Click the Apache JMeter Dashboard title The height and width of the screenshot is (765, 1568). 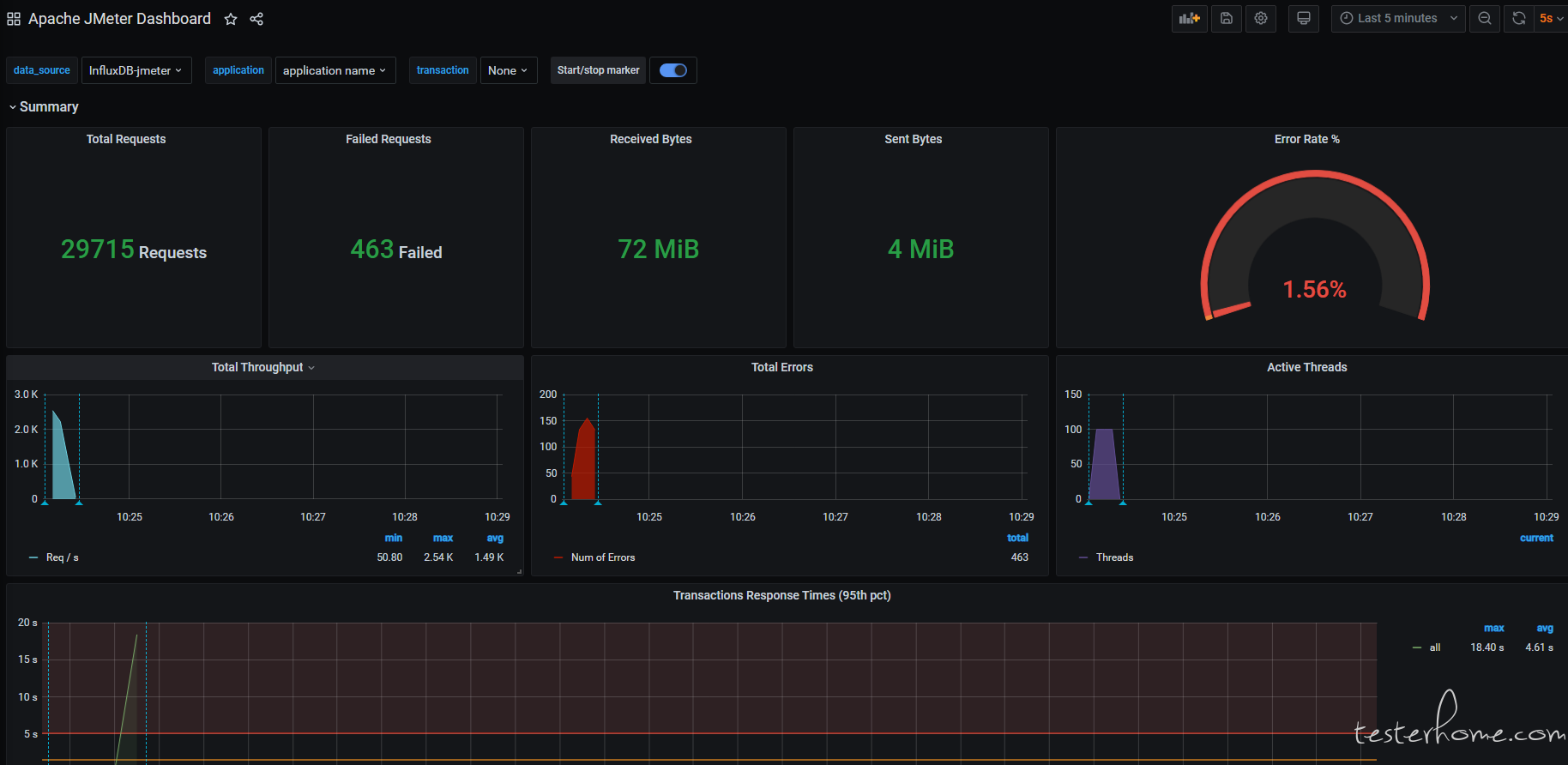point(119,19)
